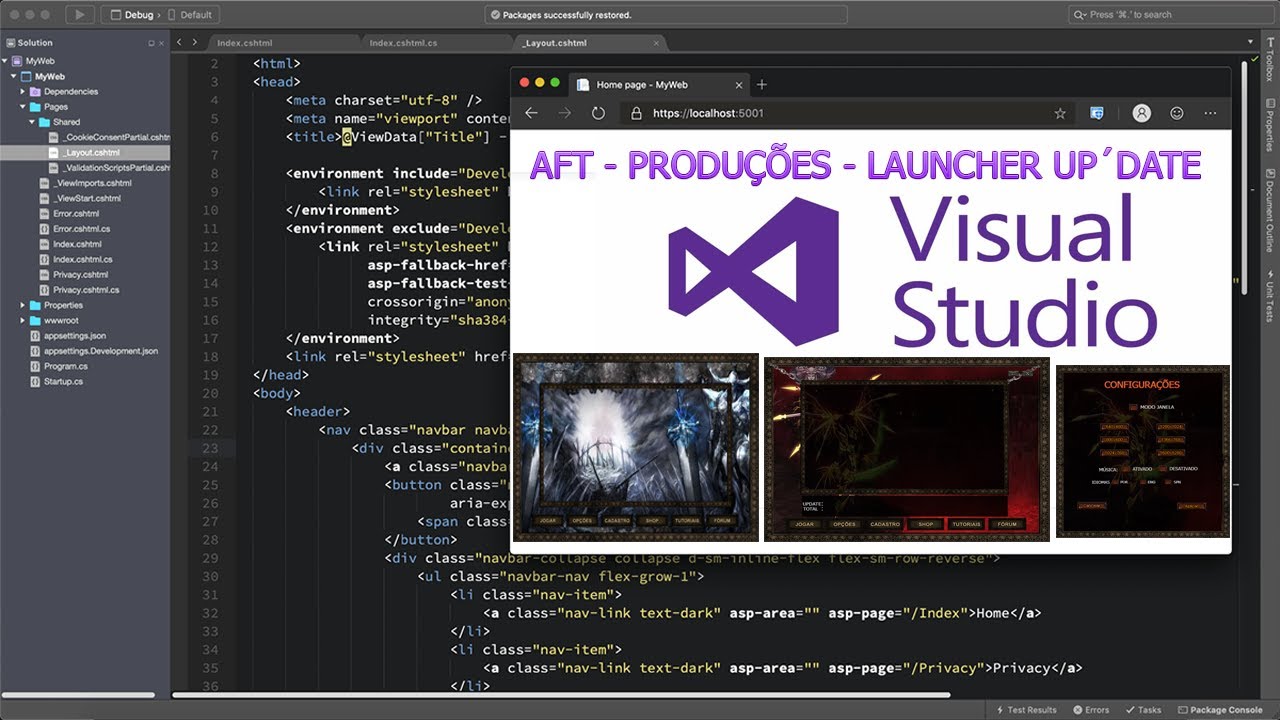Collapse the top MyWeb solution node
The image size is (1280, 720).
pyautogui.click(x=6, y=61)
